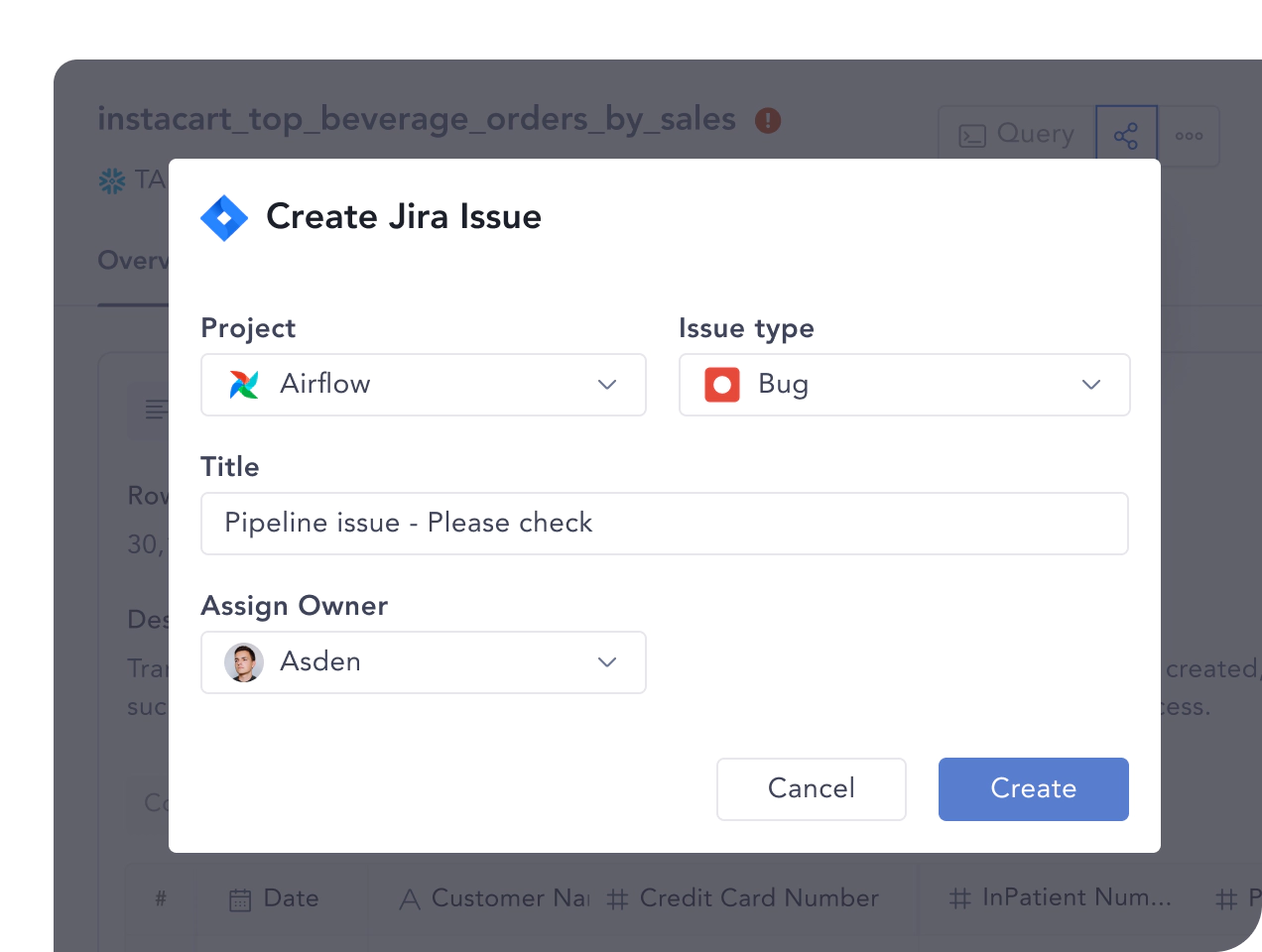
Task: Open the Issue type dropdown showing Bug
Action: coord(904,385)
